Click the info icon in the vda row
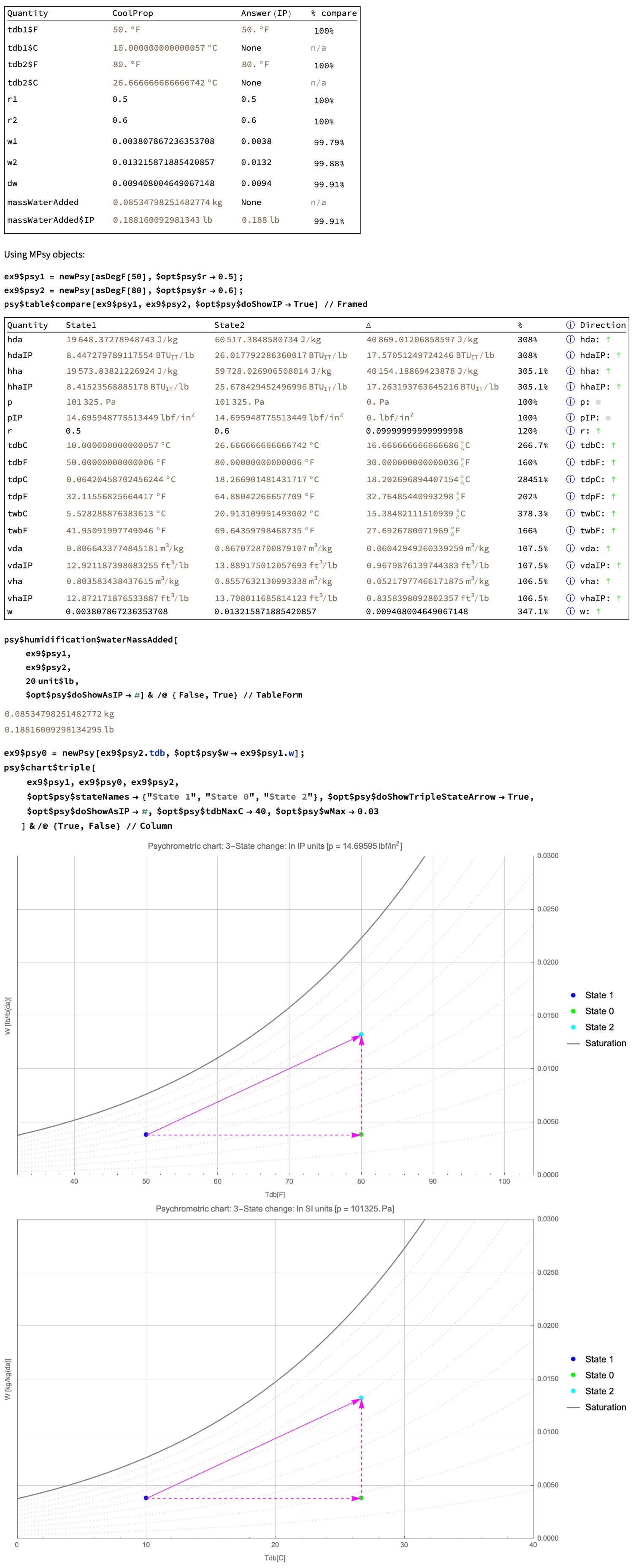Viewport: 633px width, 1568px height. click(x=570, y=549)
